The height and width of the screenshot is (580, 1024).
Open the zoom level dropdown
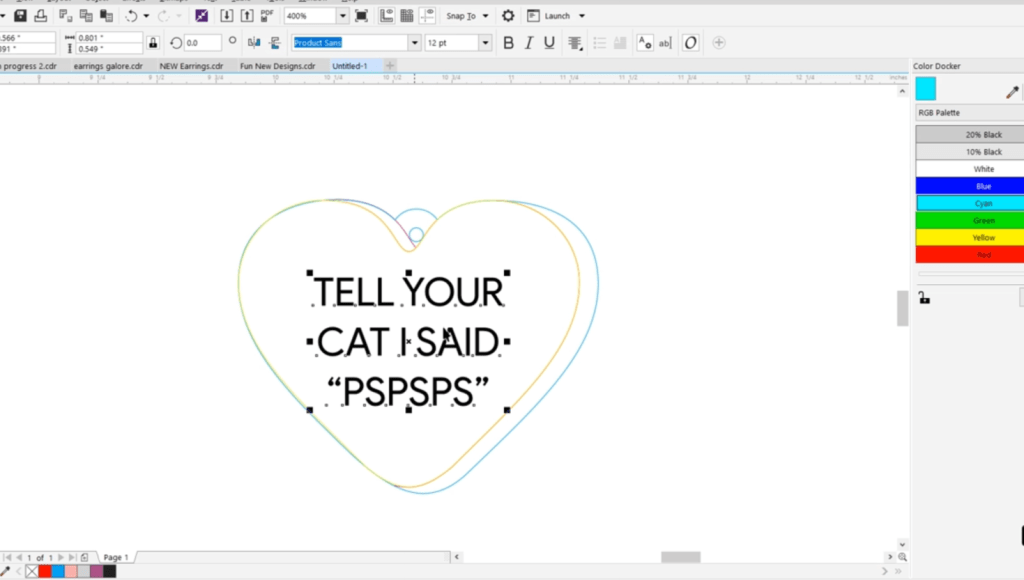(x=342, y=16)
